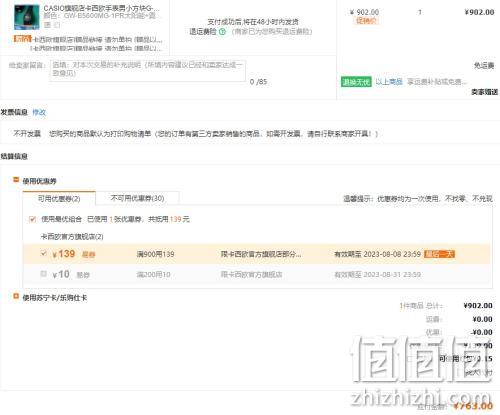Switch to the 可用优惠券(2) tab
The image size is (500, 415).
click(59, 198)
